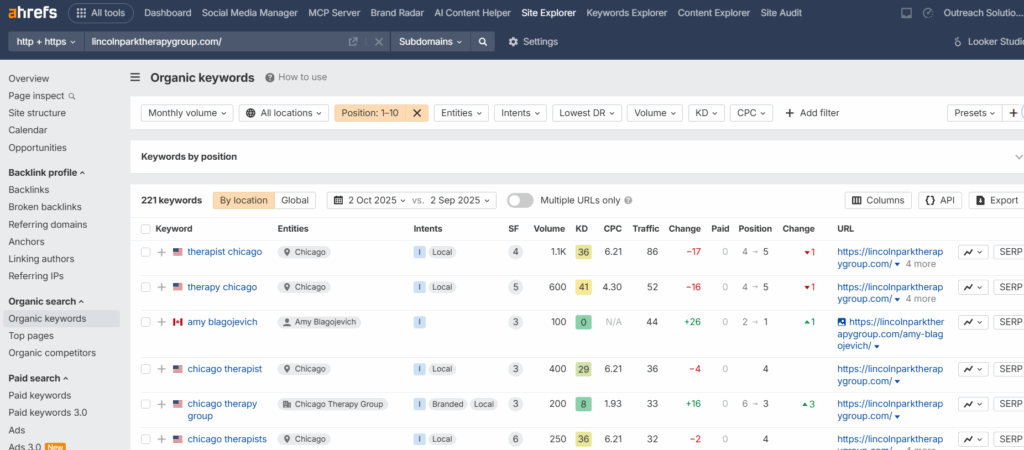Select all keywords header checkbox
The width and height of the screenshot is (1024, 450).
(x=146, y=229)
